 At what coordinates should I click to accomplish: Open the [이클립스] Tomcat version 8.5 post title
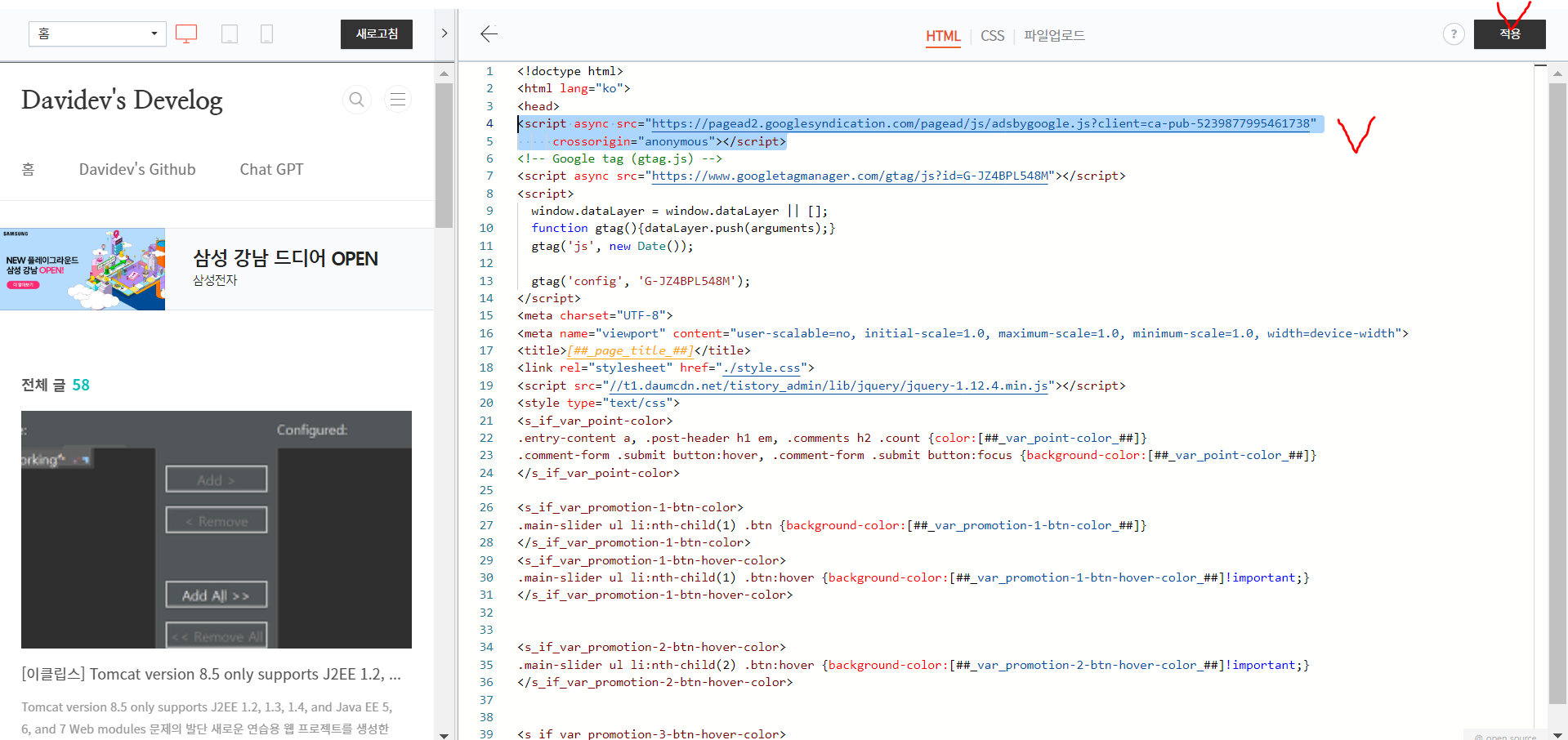pos(211,674)
